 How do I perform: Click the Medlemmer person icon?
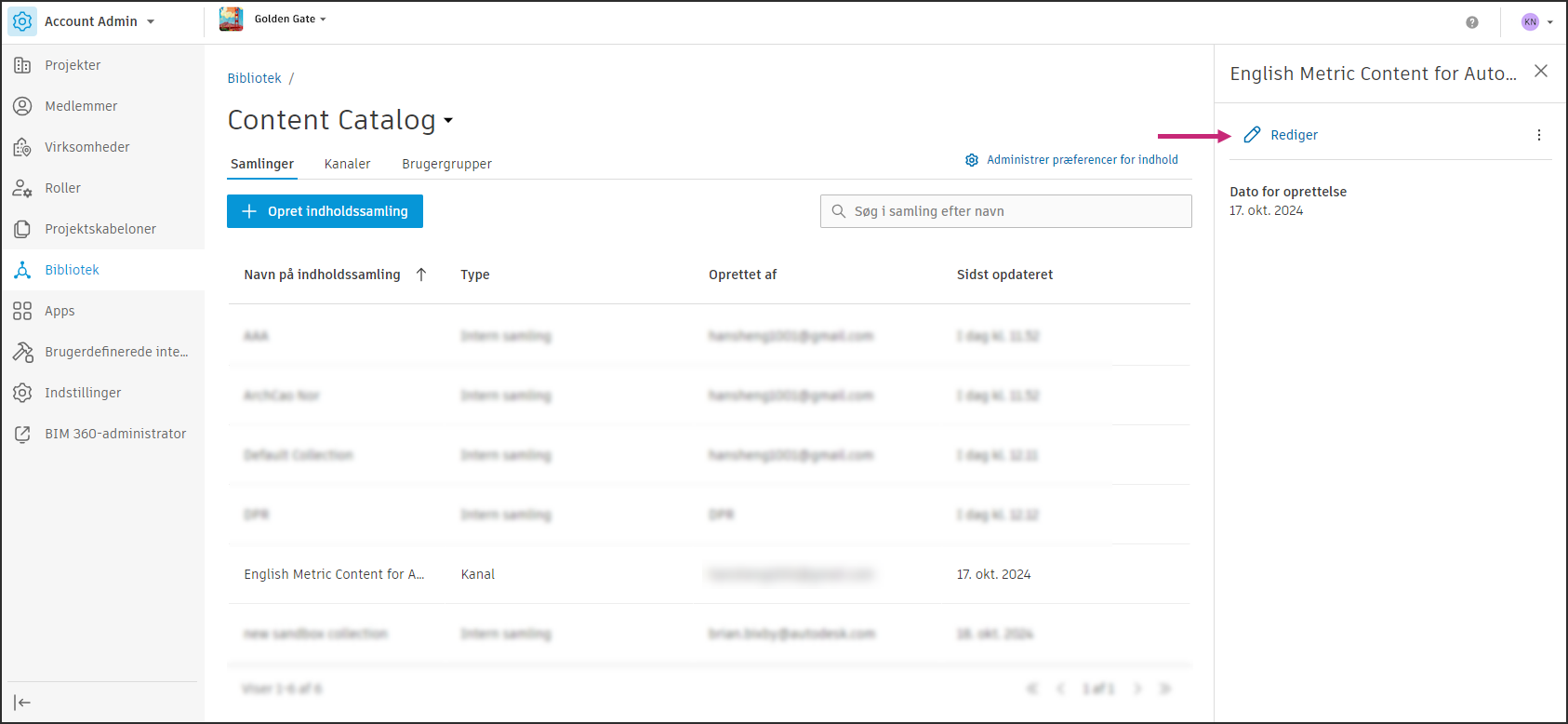[x=22, y=106]
